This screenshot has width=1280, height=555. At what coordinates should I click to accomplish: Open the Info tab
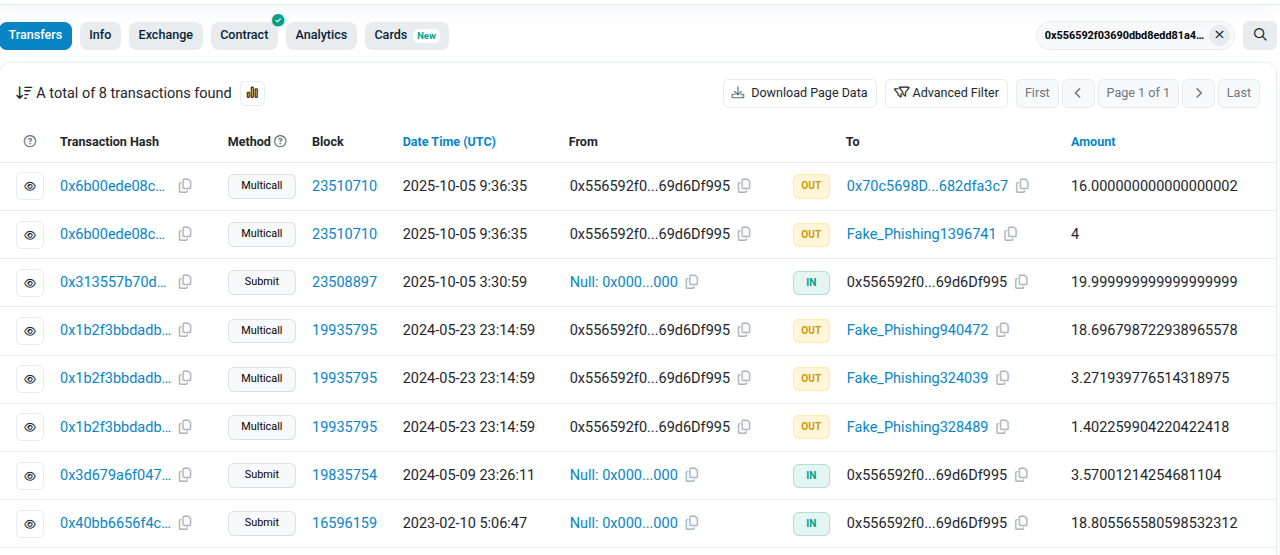pyautogui.click(x=100, y=35)
